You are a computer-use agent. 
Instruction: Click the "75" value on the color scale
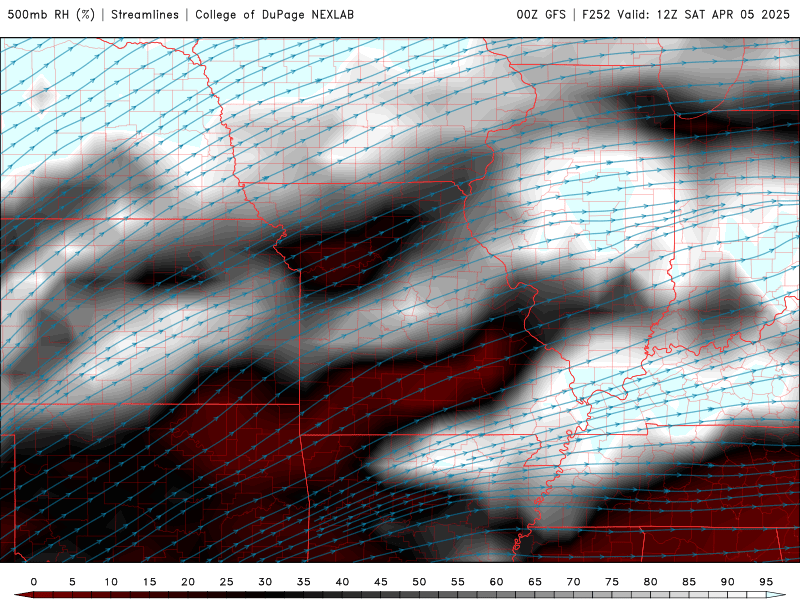tap(612, 582)
